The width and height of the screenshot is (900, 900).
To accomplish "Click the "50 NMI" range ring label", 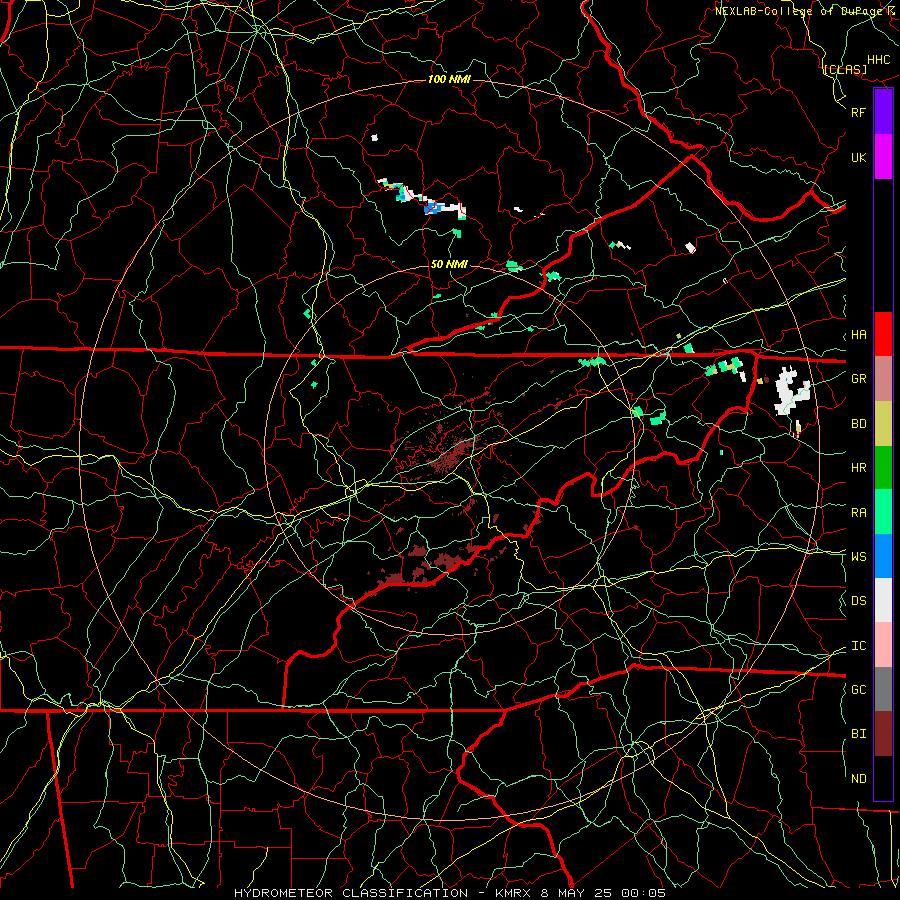I will coord(449,264).
